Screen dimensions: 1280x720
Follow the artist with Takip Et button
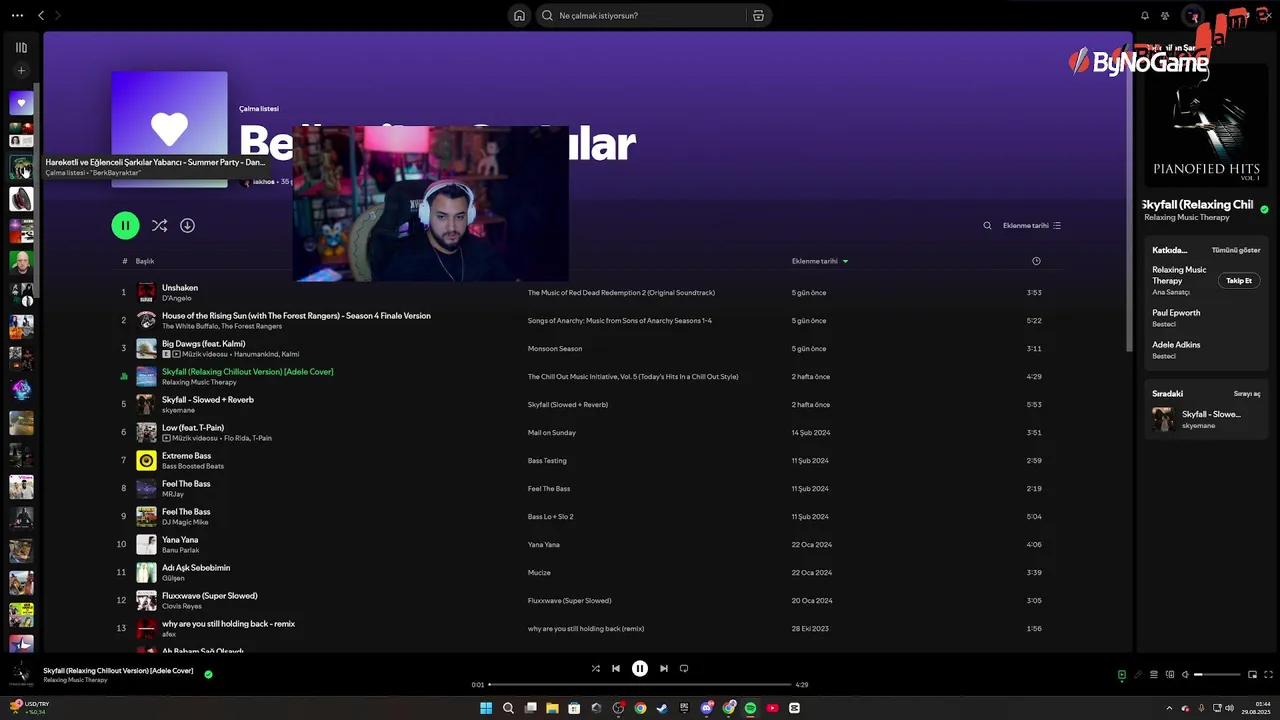pos(1239,281)
